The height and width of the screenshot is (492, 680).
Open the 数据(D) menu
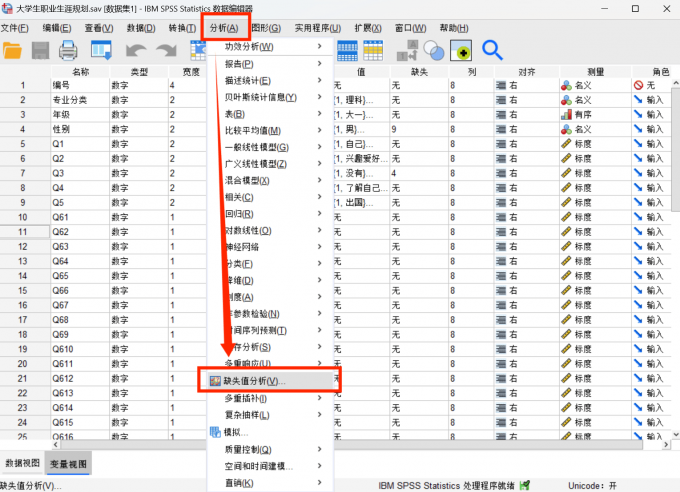click(141, 28)
